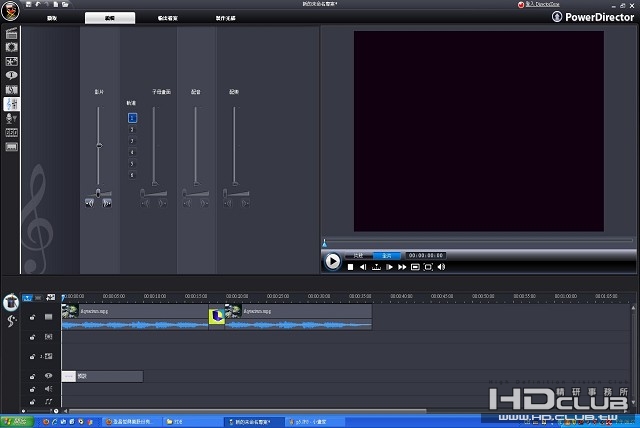The height and width of the screenshot is (428, 640).
Task: Toggle lock on the title track
Action: [32, 376]
